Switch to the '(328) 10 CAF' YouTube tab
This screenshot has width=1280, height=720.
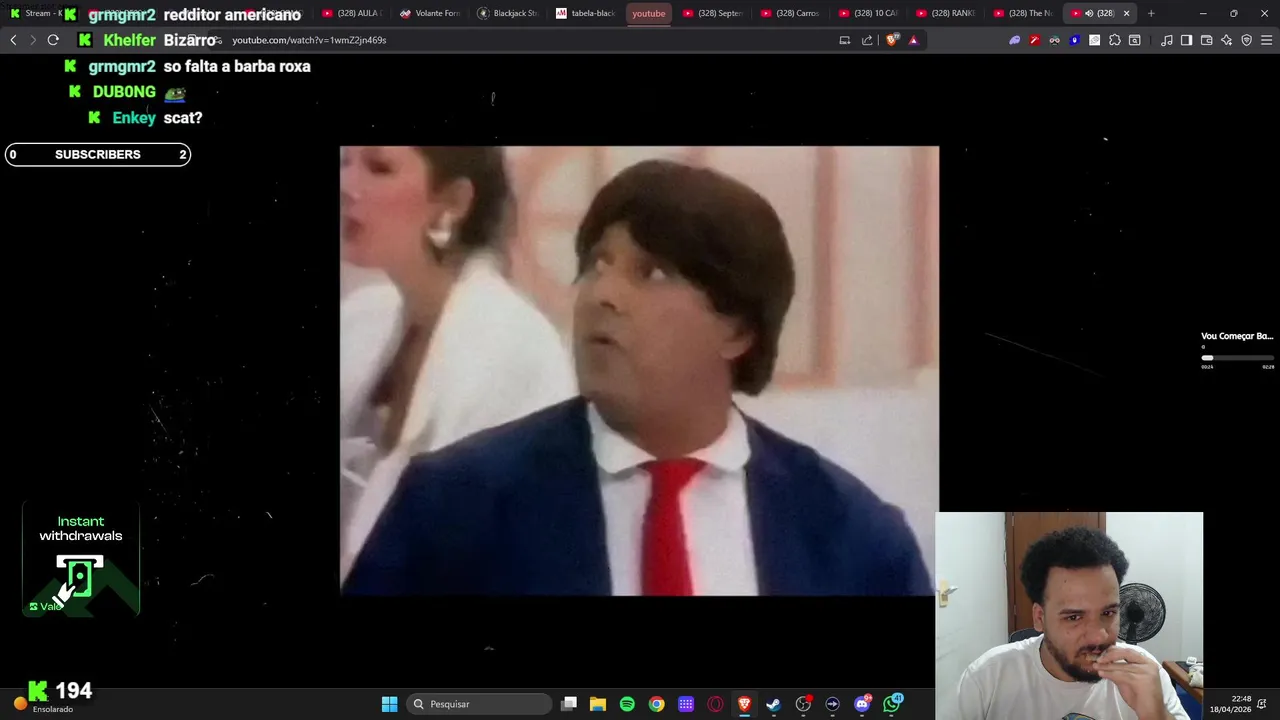pos(869,13)
